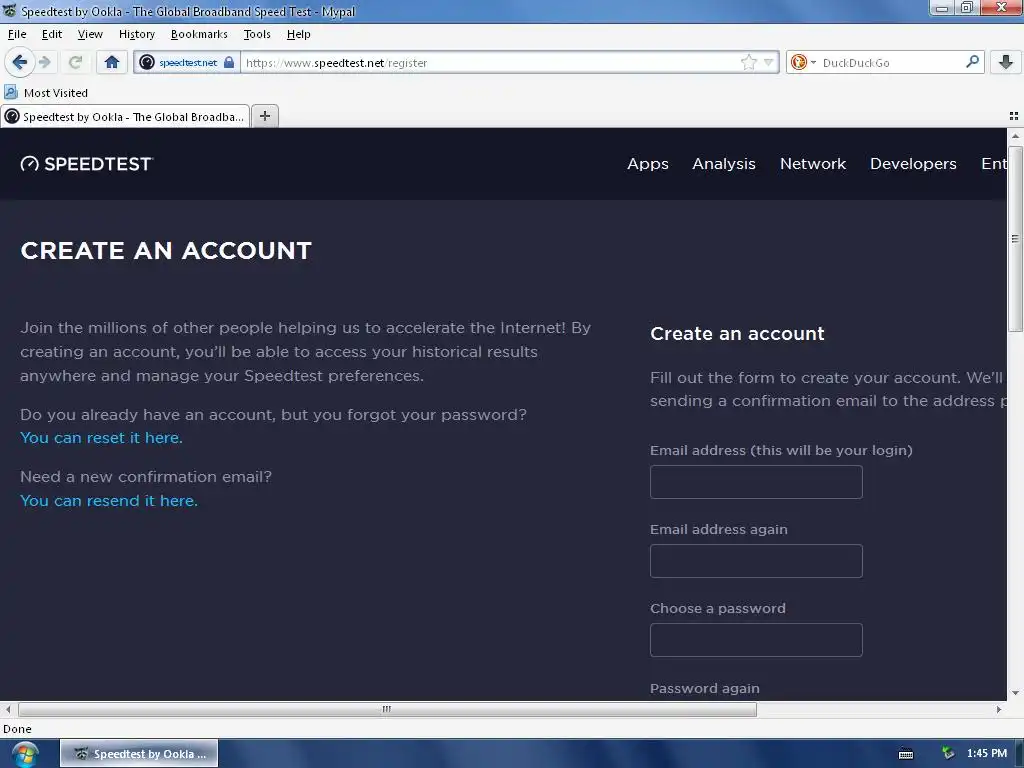
Task: Click the horizontal scrollbar left arrow
Action: pyautogui.click(x=8, y=709)
